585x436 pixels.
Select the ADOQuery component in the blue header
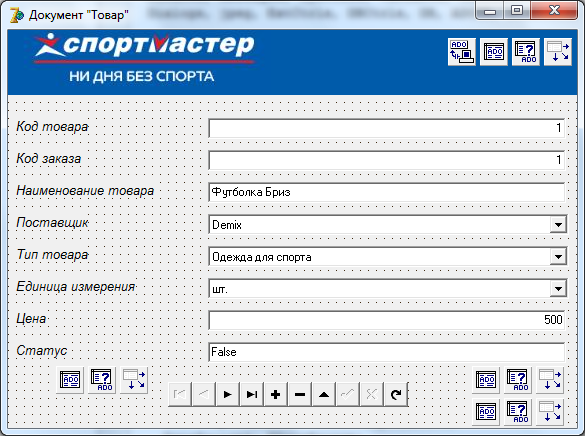click(526, 52)
